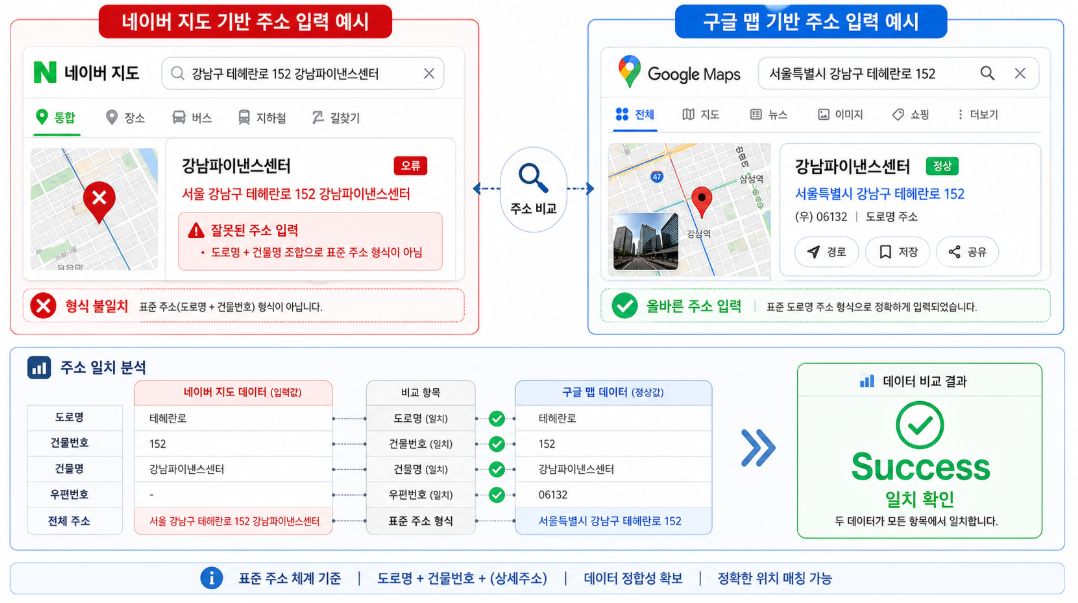Click the 구글 맵 기반 주소 입력 예시 title banner
Screen dimensions: 1078x603
pos(811,21)
